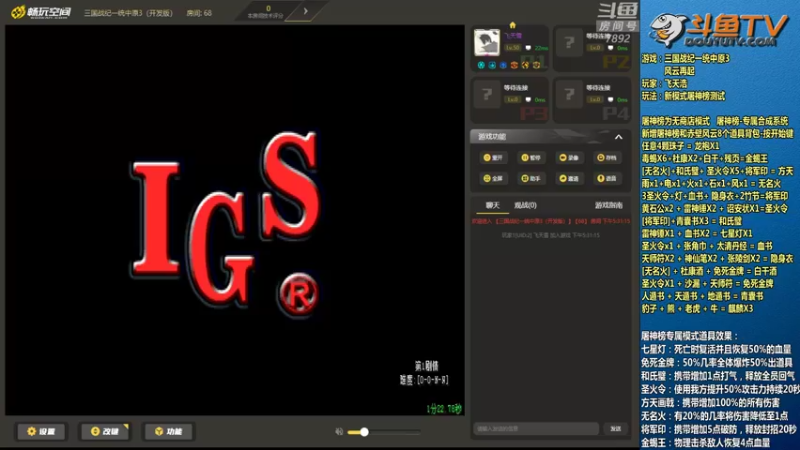Open the 助手 assistant function
The width and height of the screenshot is (800, 450).
click(x=531, y=178)
